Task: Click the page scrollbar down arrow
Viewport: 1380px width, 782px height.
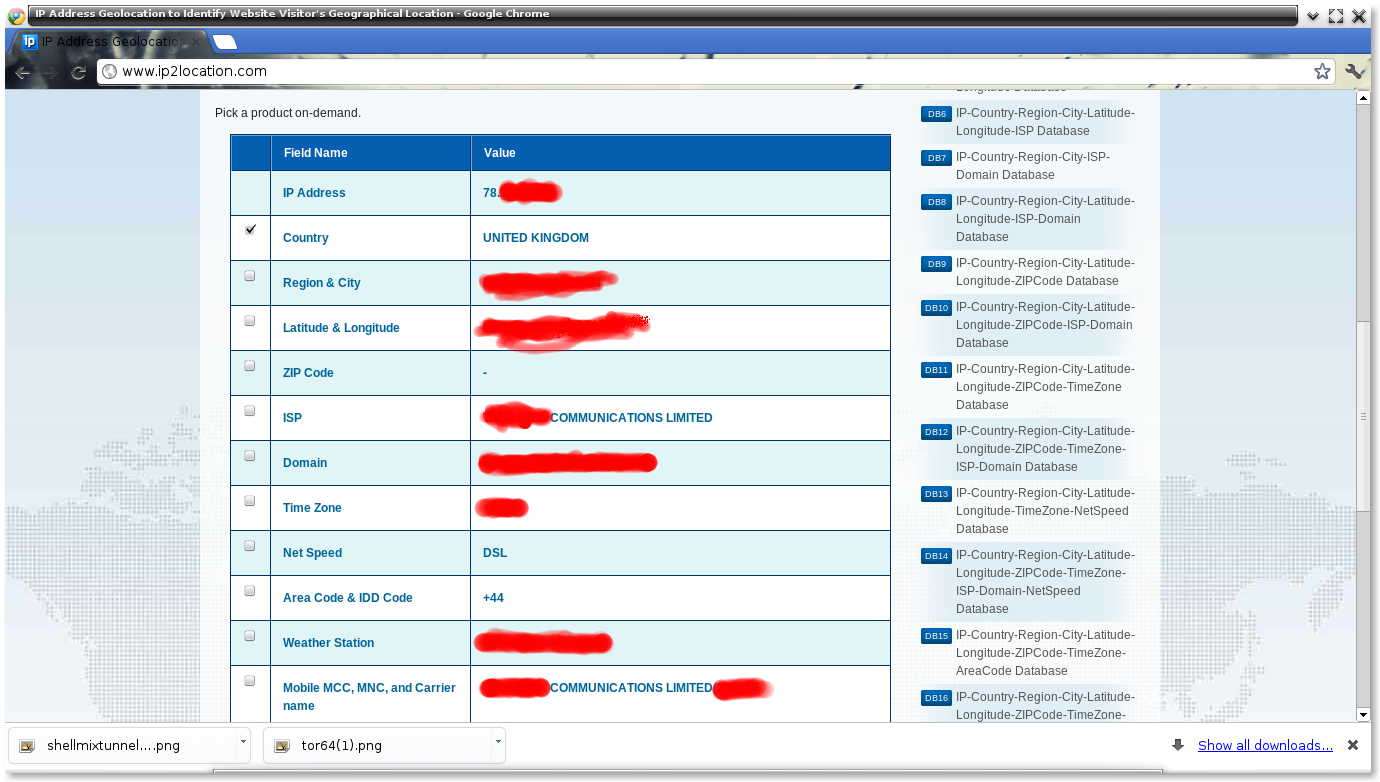Action: click(x=1362, y=714)
